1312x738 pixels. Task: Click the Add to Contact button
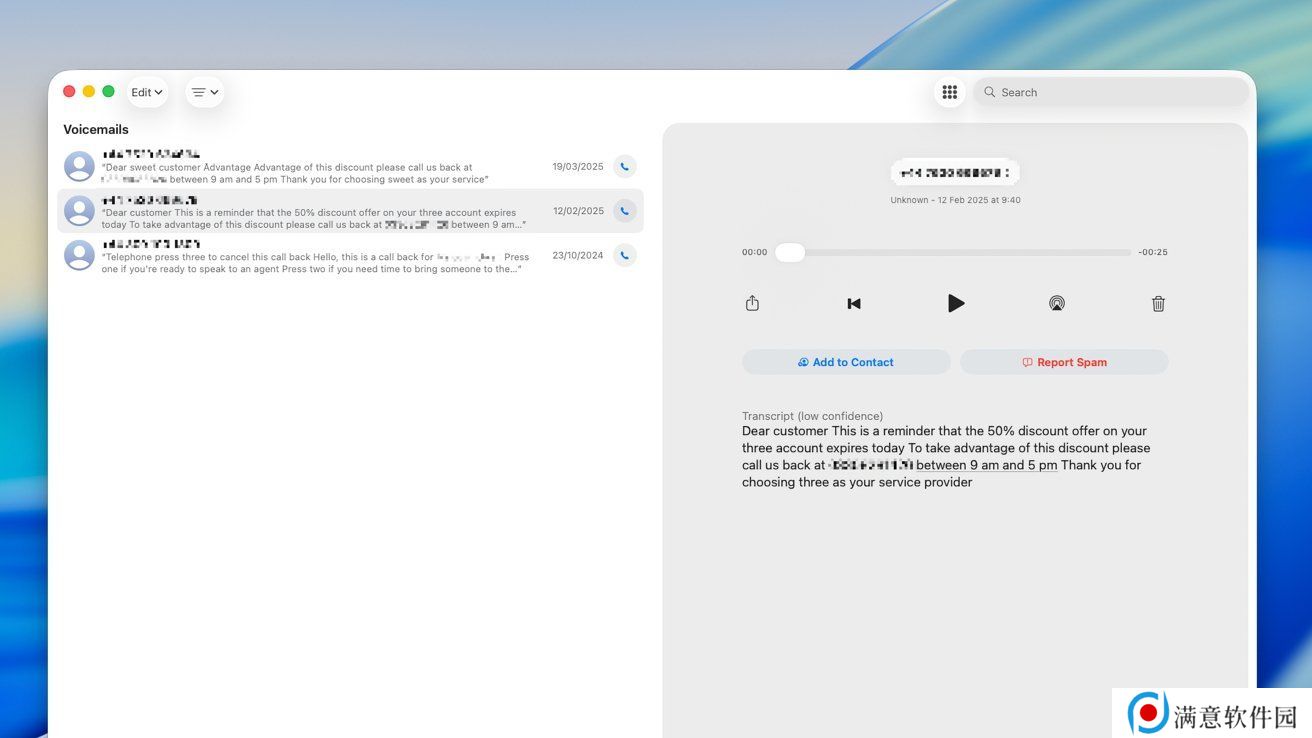tap(845, 362)
